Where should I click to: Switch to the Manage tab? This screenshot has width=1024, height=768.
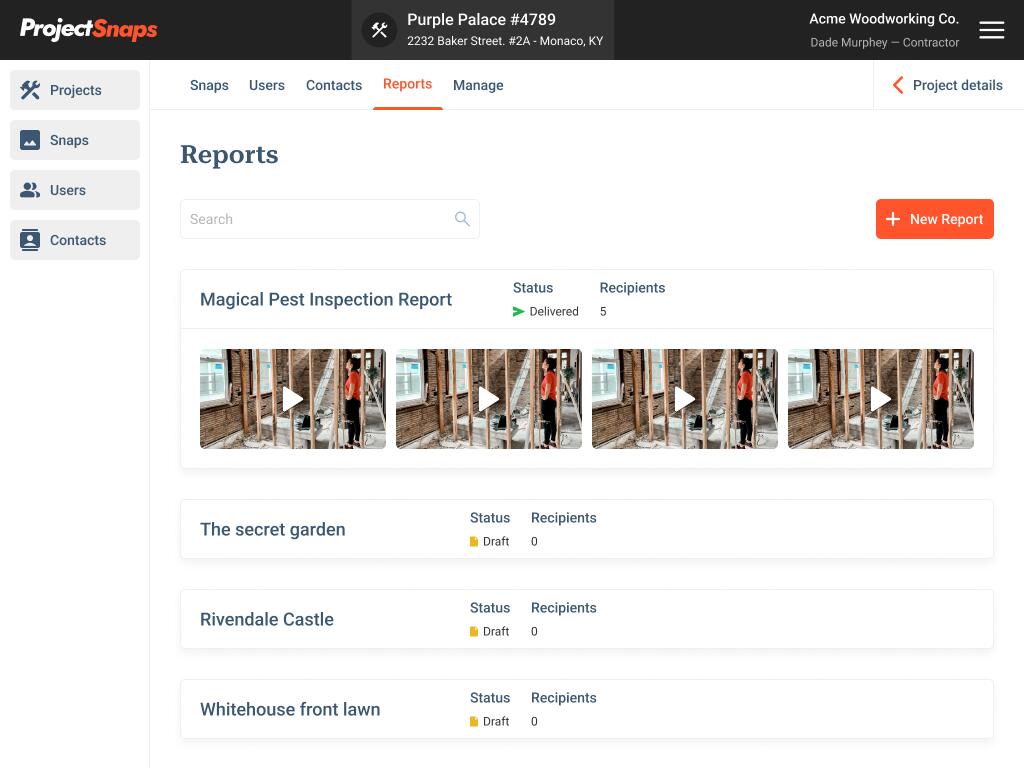[478, 85]
